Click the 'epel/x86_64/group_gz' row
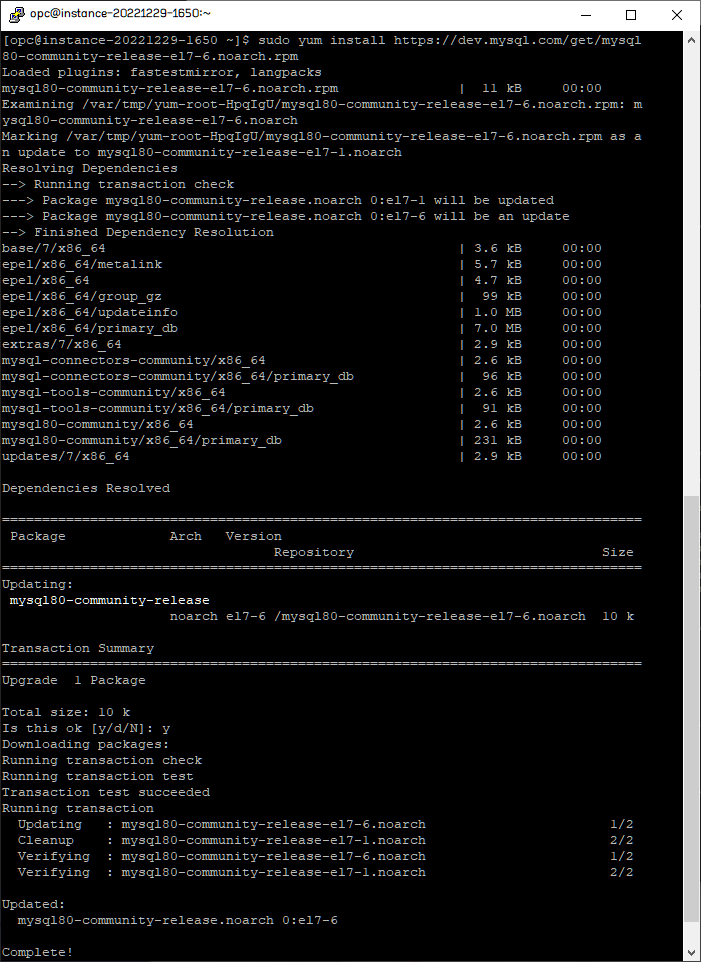The image size is (701, 962). click(x=302, y=296)
